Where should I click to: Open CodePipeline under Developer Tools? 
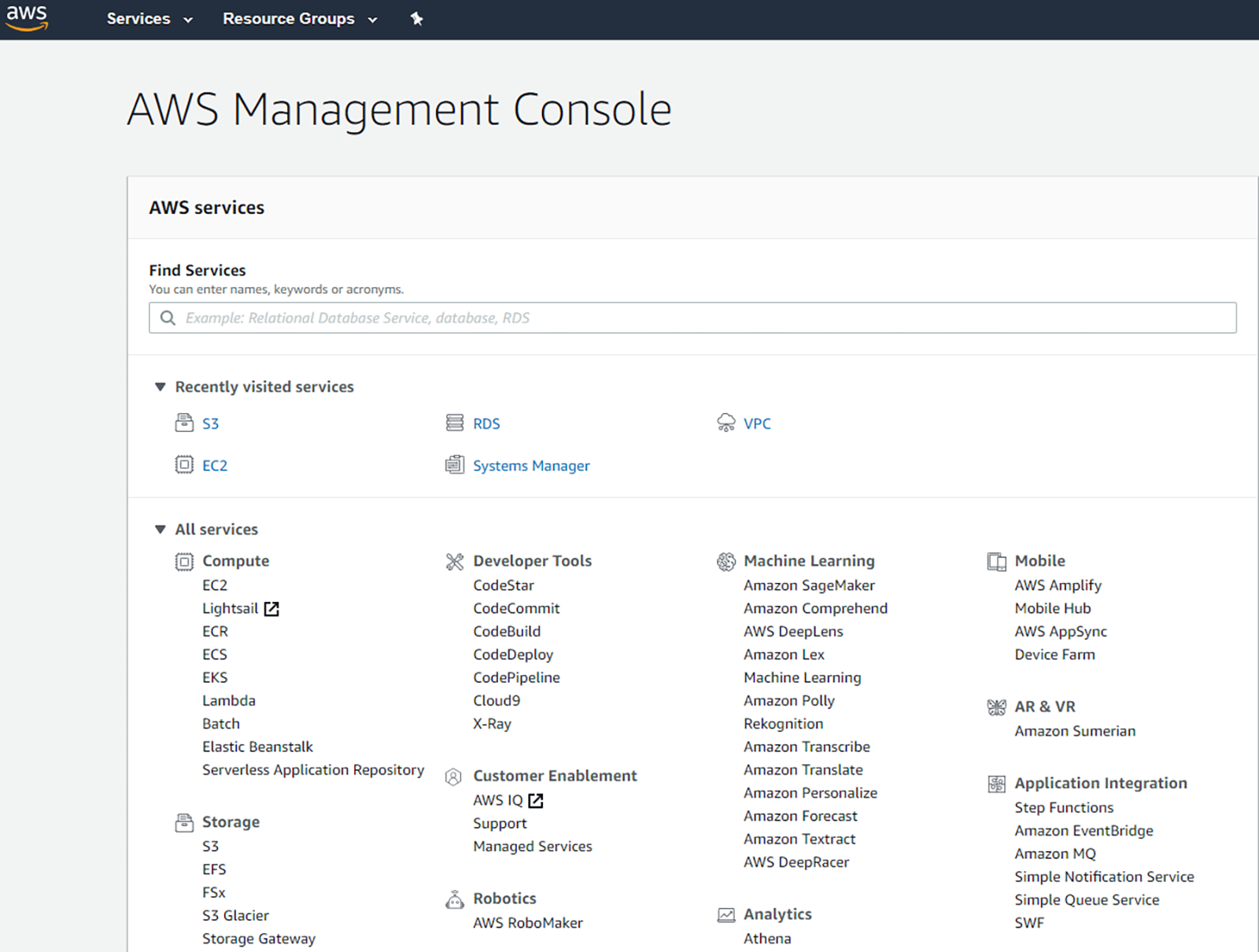516,677
